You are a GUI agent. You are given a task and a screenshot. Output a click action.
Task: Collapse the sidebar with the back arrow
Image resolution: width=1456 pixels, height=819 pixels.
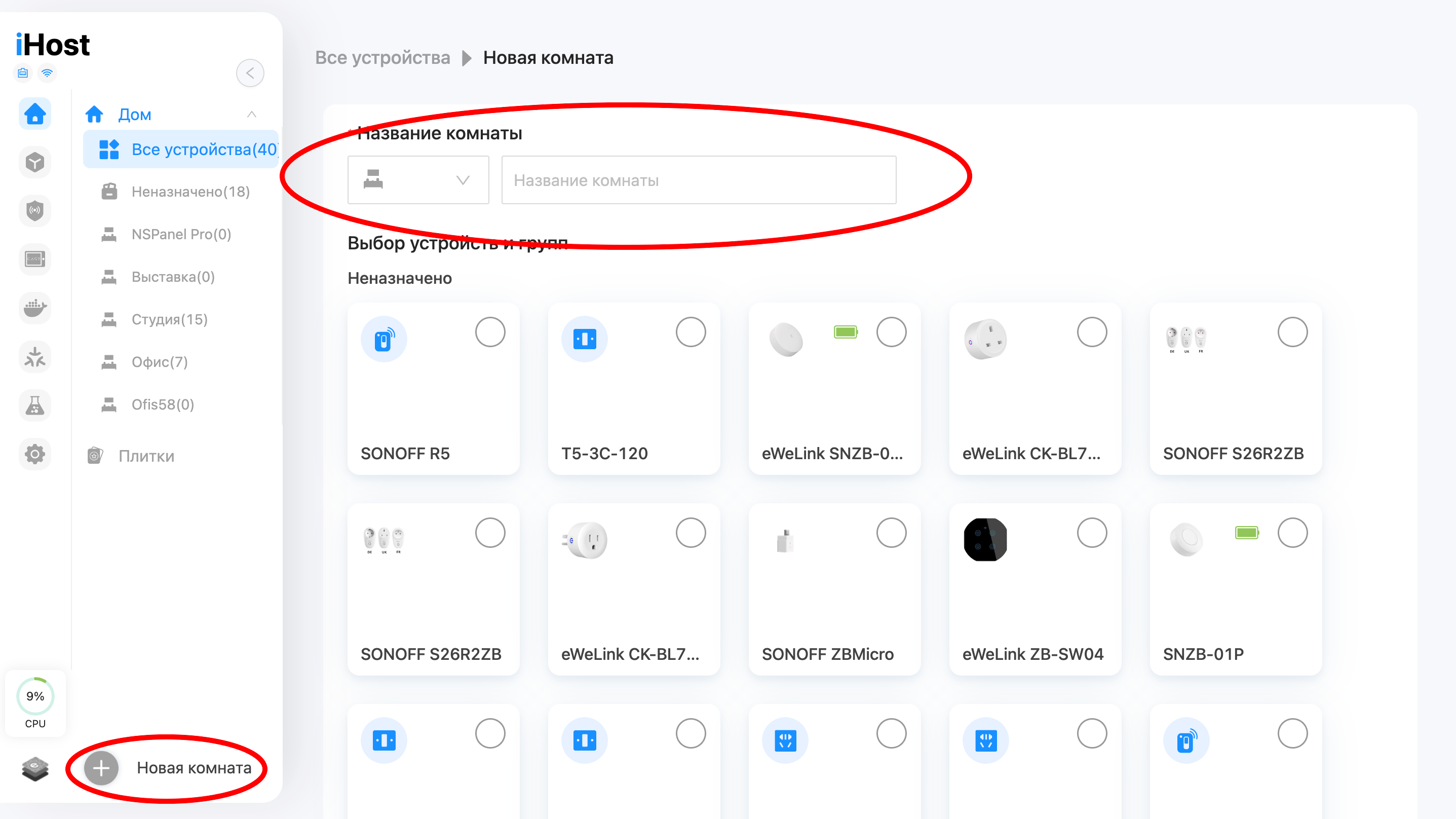[250, 73]
